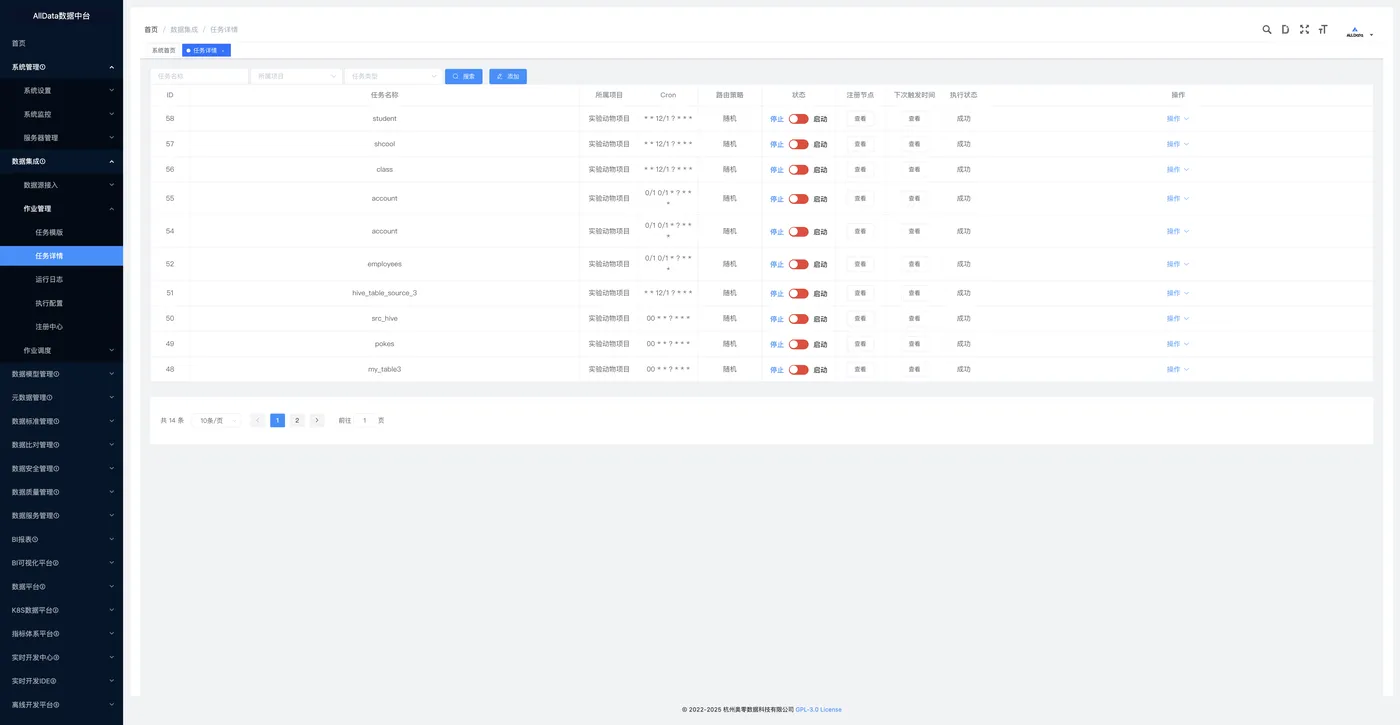Expand 系统设置 in the sidebar
Screen dimensions: 1400x725
click(61, 90)
